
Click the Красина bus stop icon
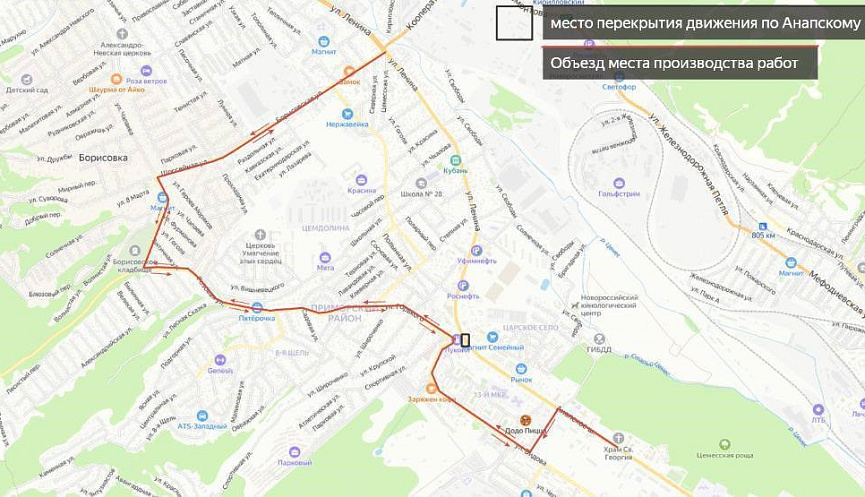(x=361, y=180)
